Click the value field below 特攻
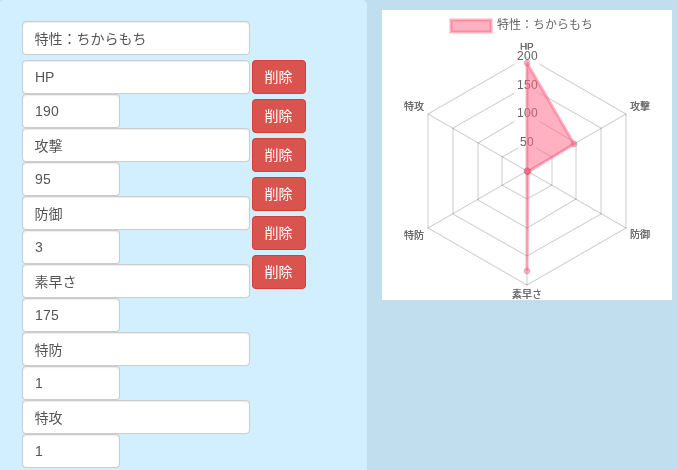The height and width of the screenshot is (470, 678). point(71,451)
